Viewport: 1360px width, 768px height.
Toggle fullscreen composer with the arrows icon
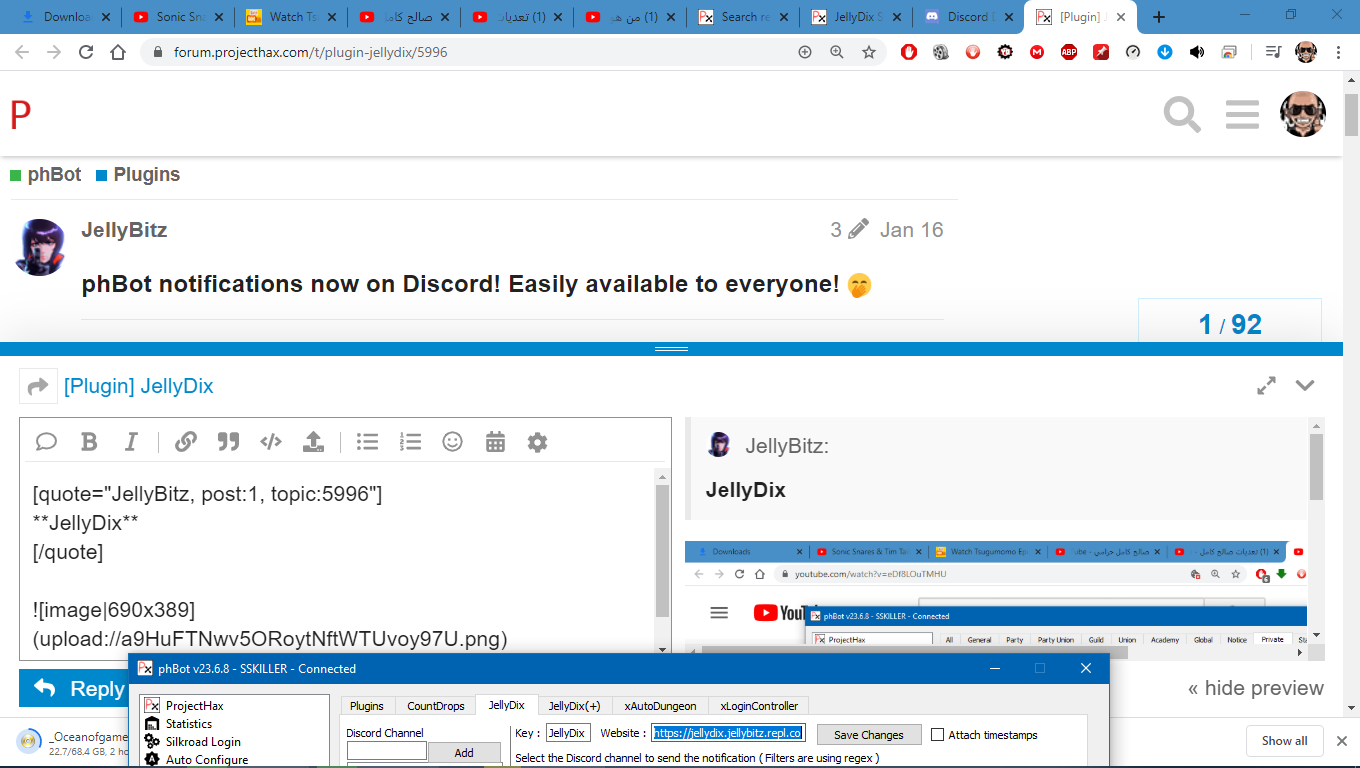(1266, 386)
